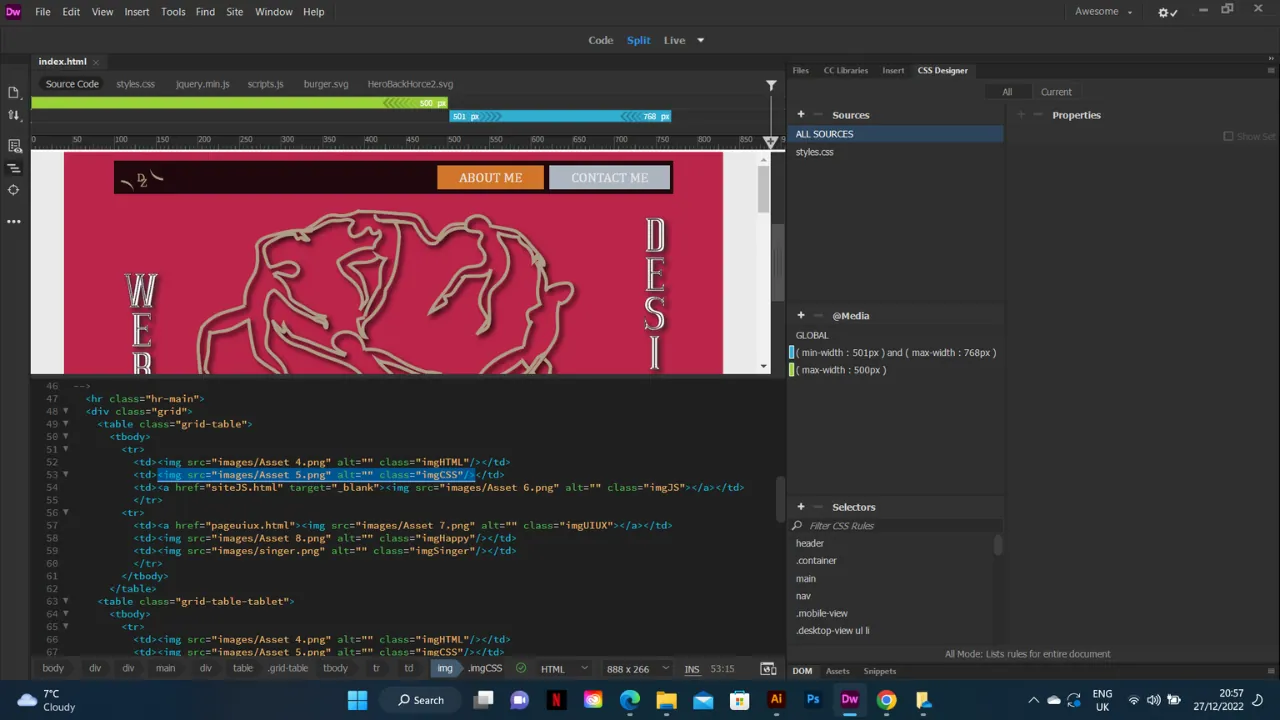Show hidden system tray icons chevron
This screenshot has height=720, width=1280.
(1033, 700)
